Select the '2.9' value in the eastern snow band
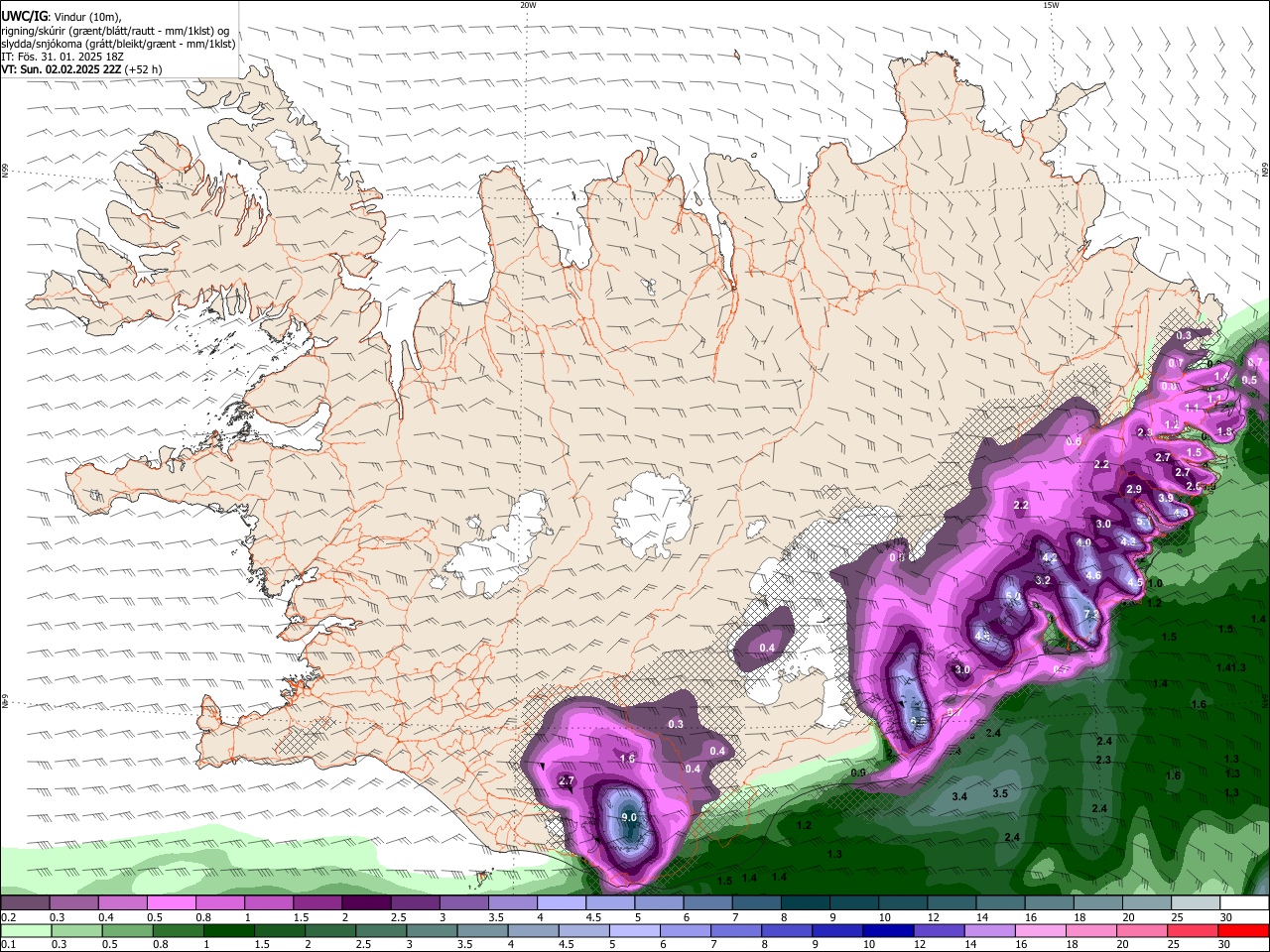 click(1134, 490)
